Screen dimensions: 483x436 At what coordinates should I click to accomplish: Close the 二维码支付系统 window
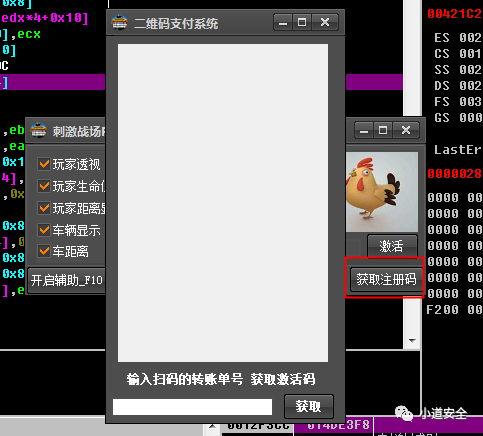325,22
